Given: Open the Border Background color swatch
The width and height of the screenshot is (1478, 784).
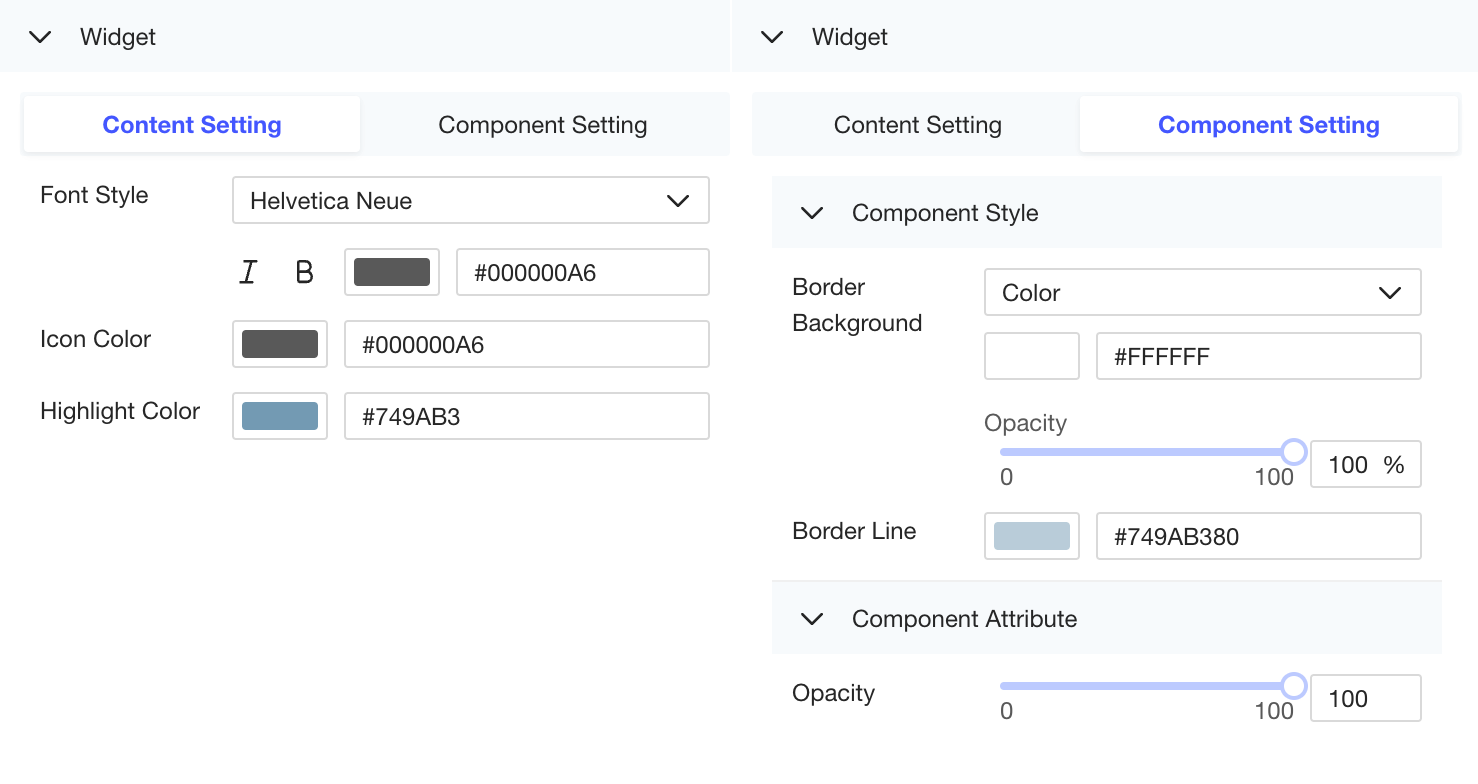Looking at the screenshot, I should point(1031,356).
